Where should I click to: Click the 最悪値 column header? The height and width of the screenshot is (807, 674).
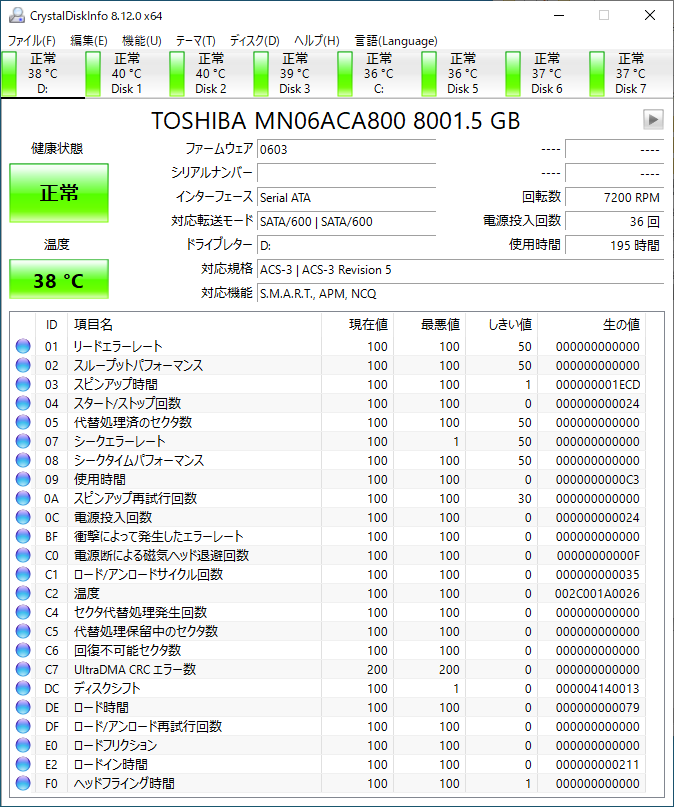click(x=430, y=324)
